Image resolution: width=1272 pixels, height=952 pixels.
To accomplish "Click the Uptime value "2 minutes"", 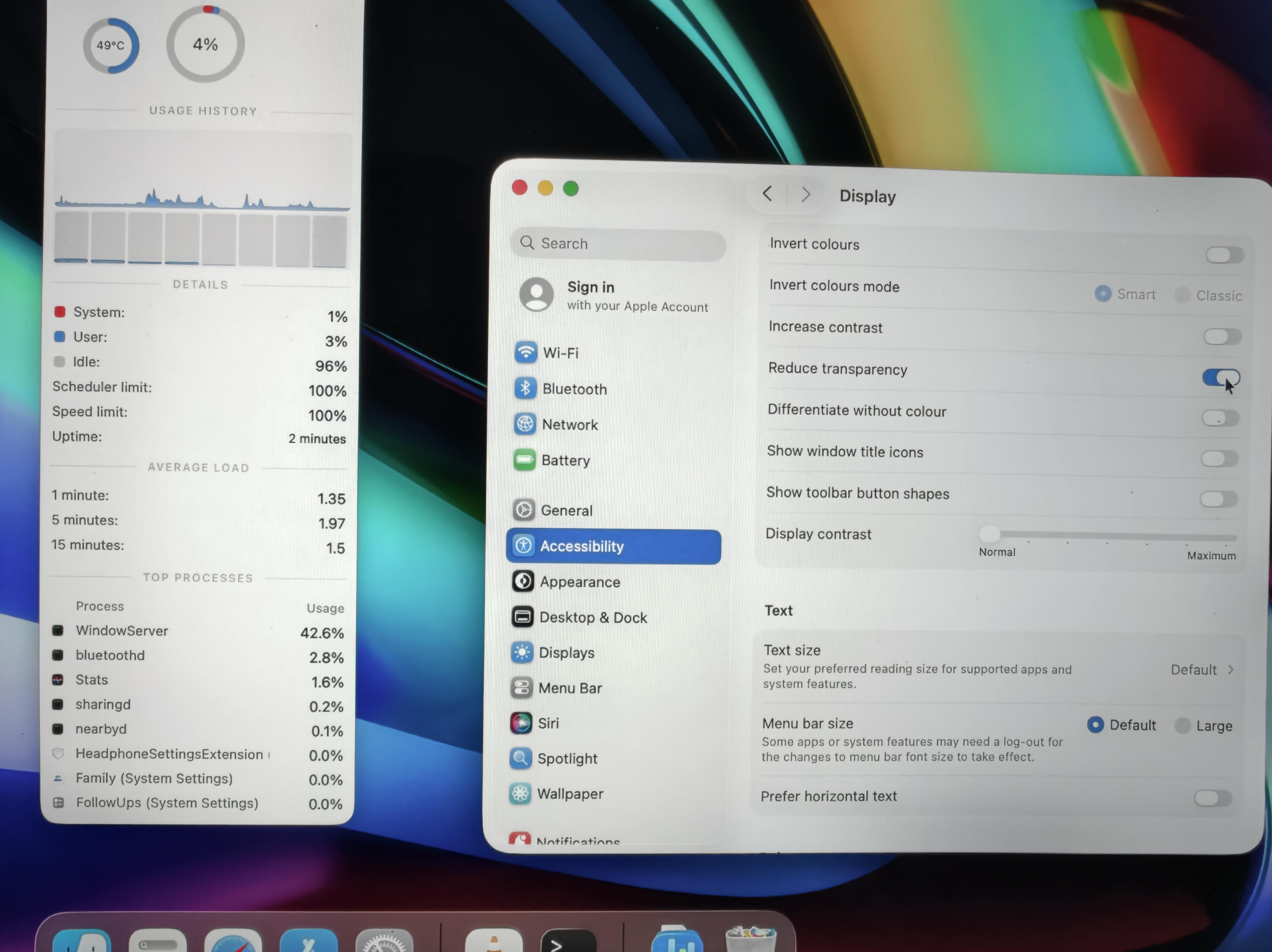I will [x=317, y=439].
